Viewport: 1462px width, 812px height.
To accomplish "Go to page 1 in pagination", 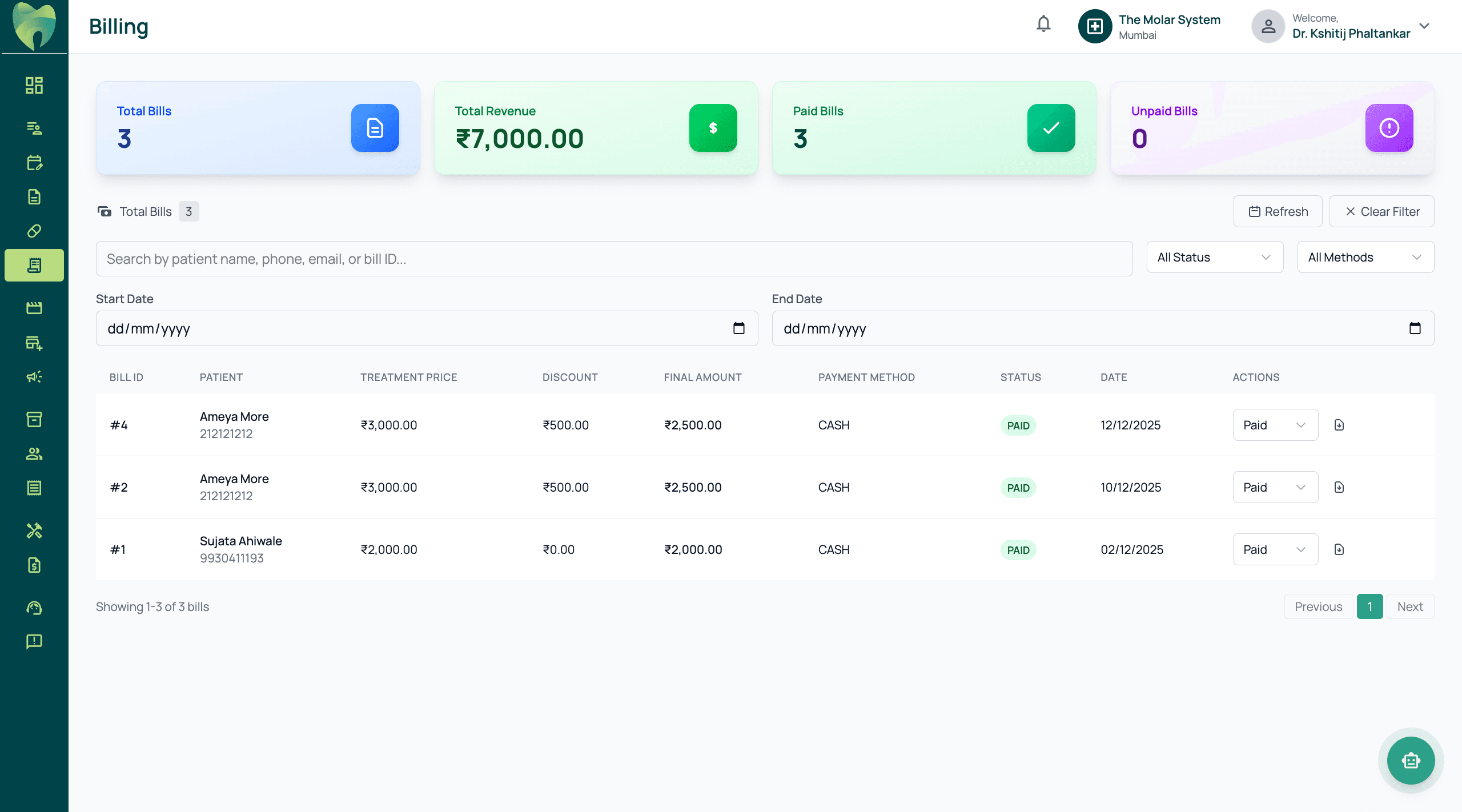I will (x=1369, y=606).
